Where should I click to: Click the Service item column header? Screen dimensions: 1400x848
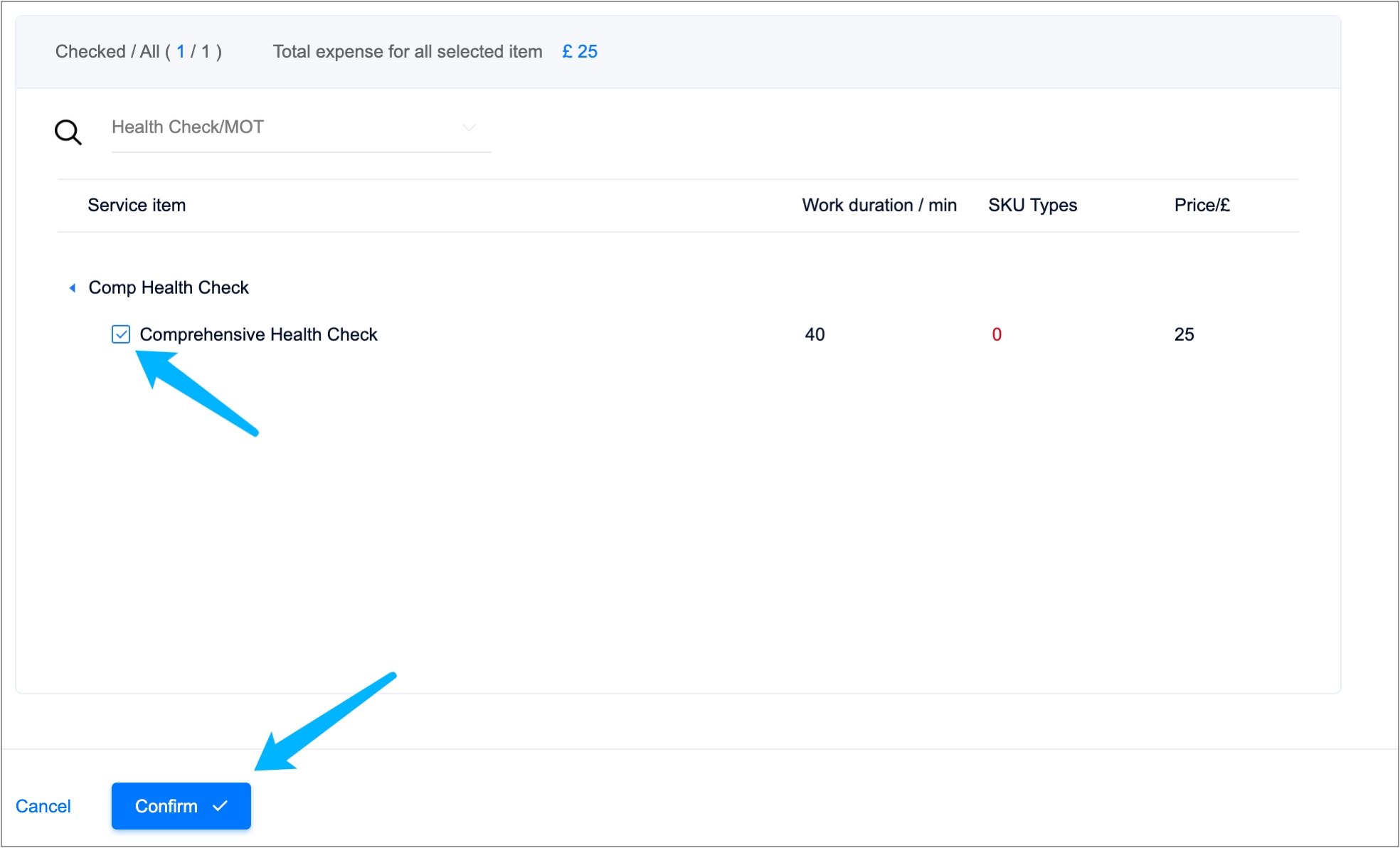coord(137,206)
